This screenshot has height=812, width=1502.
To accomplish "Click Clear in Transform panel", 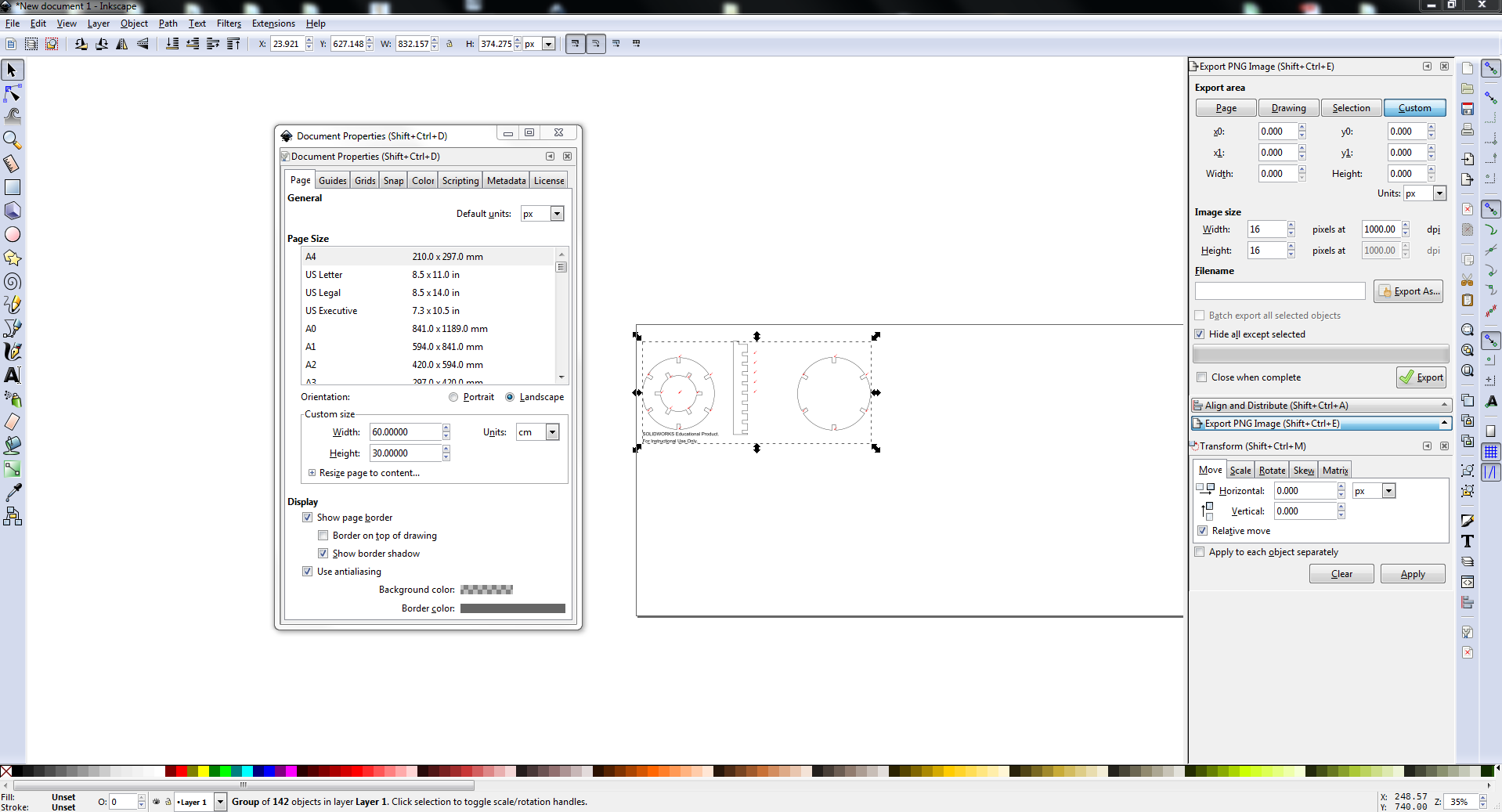I will [1341, 574].
